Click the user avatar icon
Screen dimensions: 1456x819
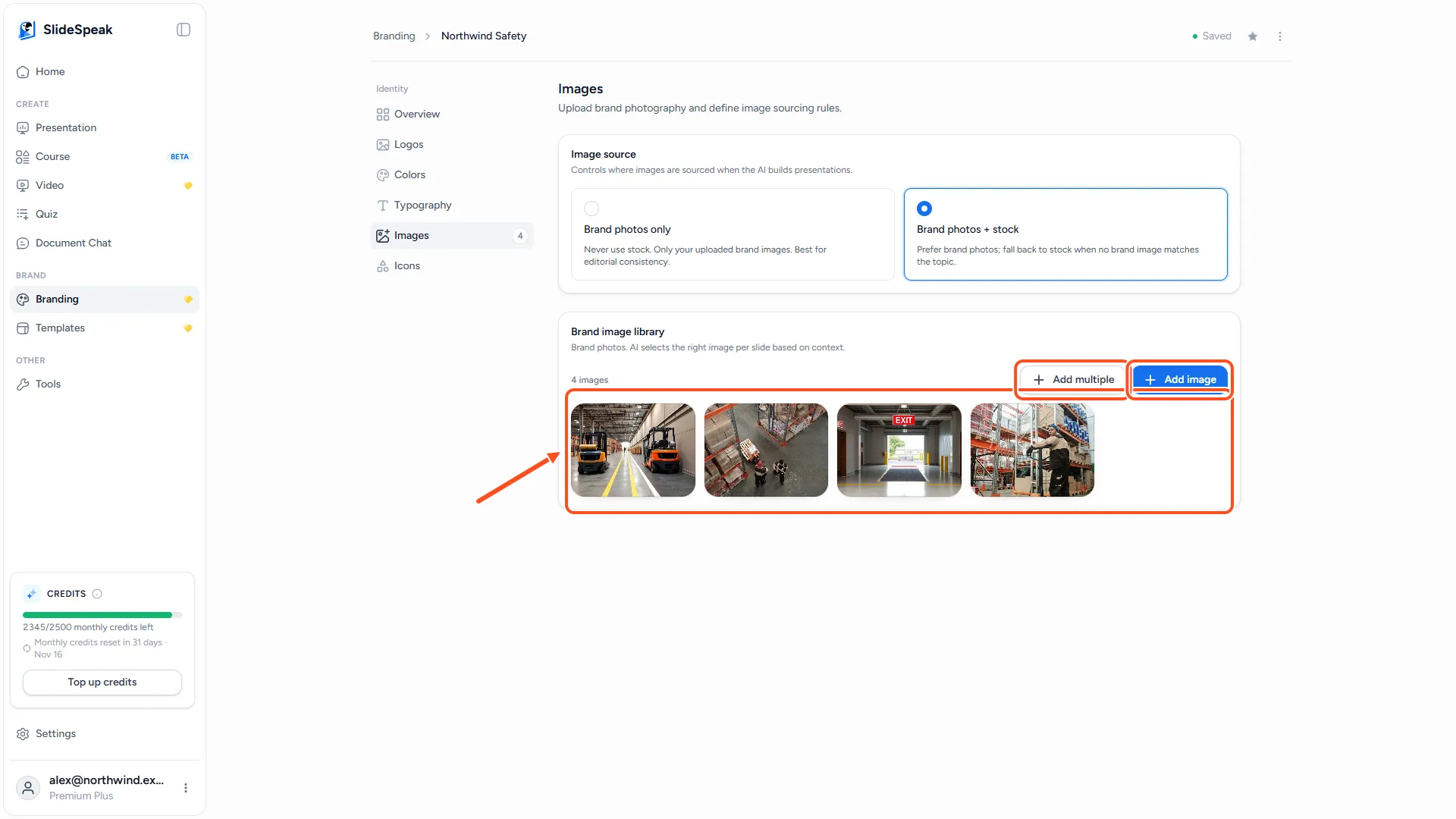[x=28, y=788]
